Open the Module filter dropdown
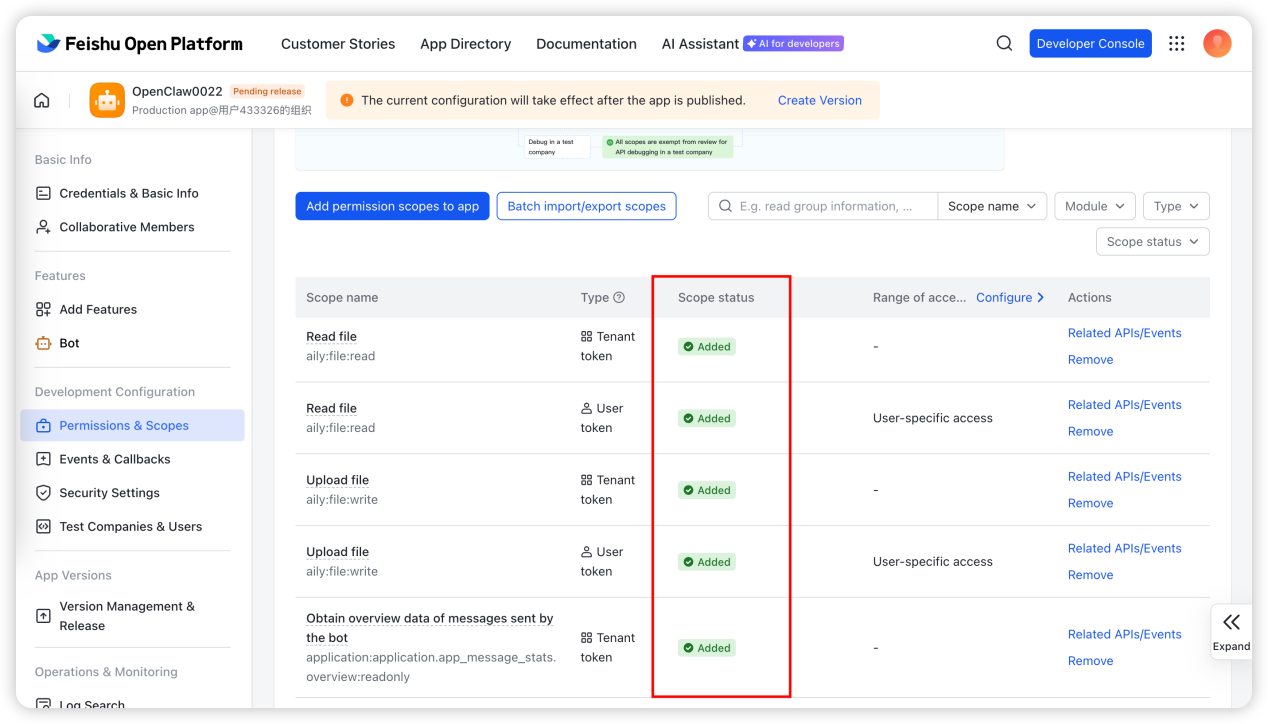The width and height of the screenshot is (1268, 724). pyautogui.click(x=1094, y=206)
